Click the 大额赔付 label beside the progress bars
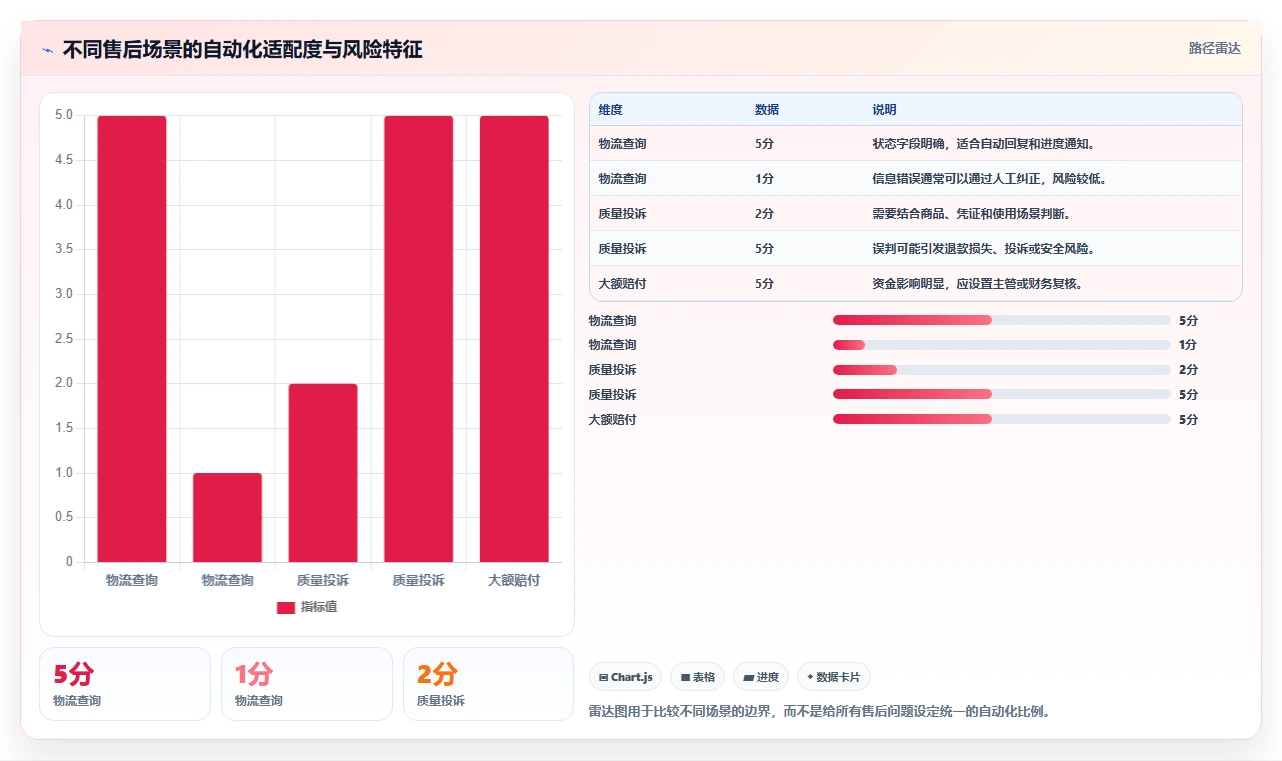The image size is (1282, 761). point(612,420)
